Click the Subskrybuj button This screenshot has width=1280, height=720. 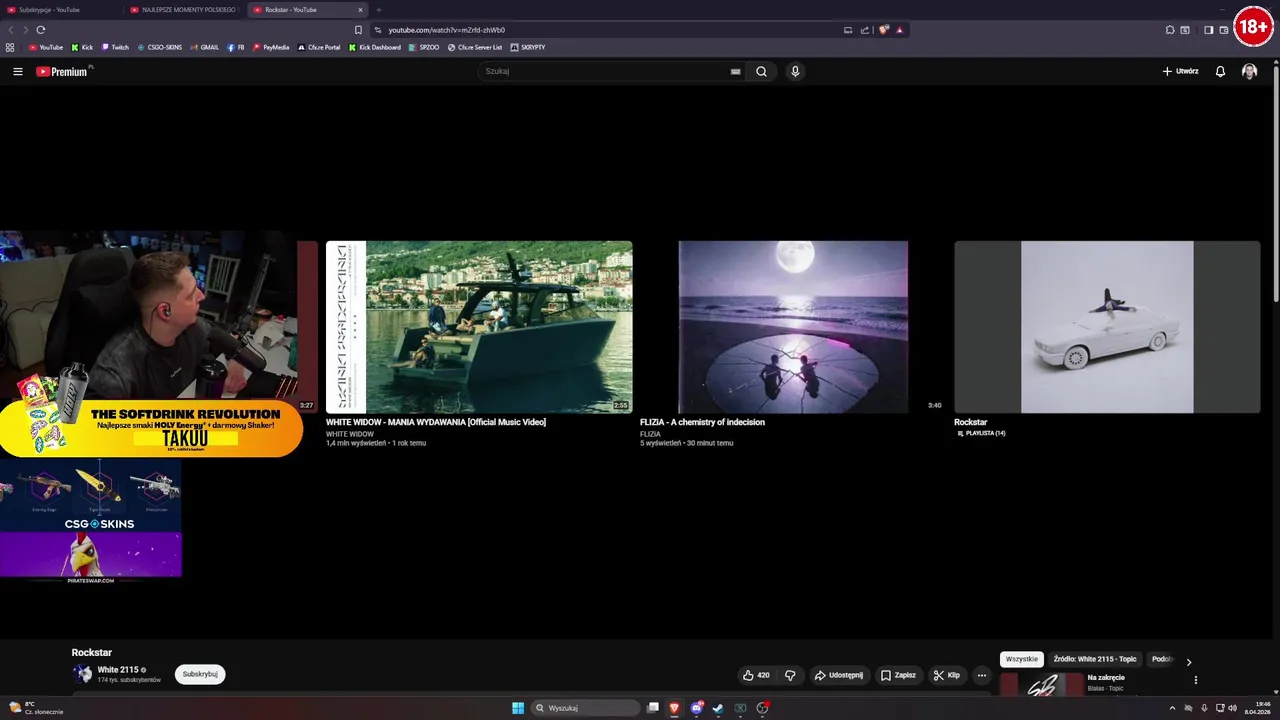point(200,675)
